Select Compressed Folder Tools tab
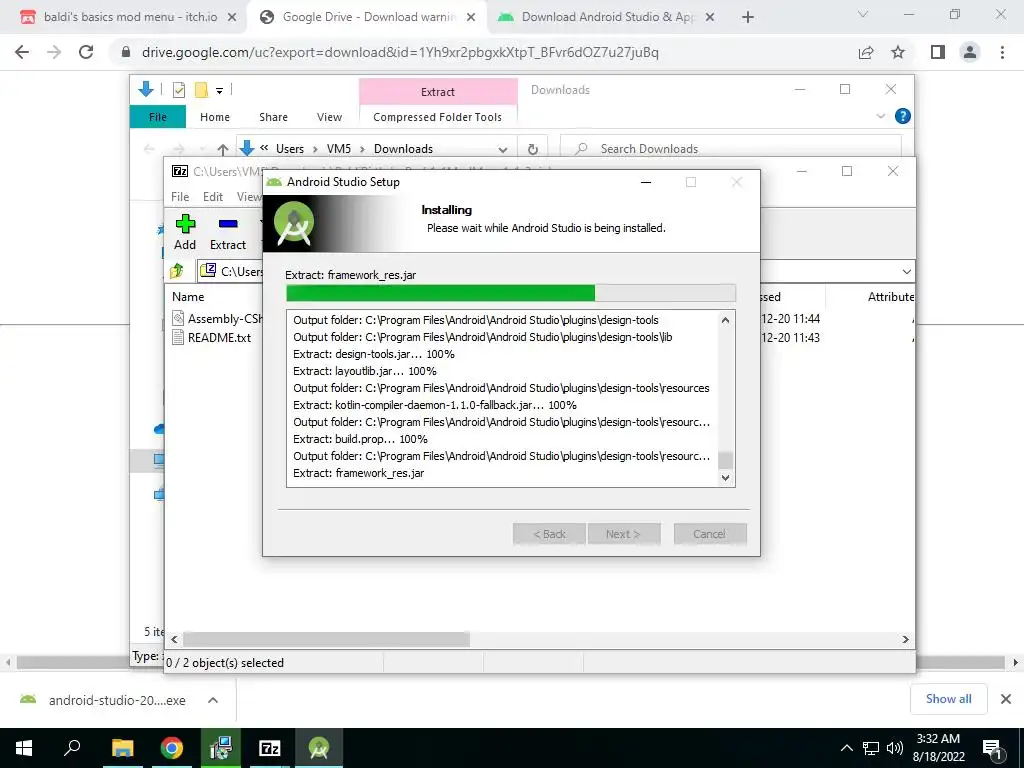This screenshot has height=768, width=1024. tap(438, 117)
